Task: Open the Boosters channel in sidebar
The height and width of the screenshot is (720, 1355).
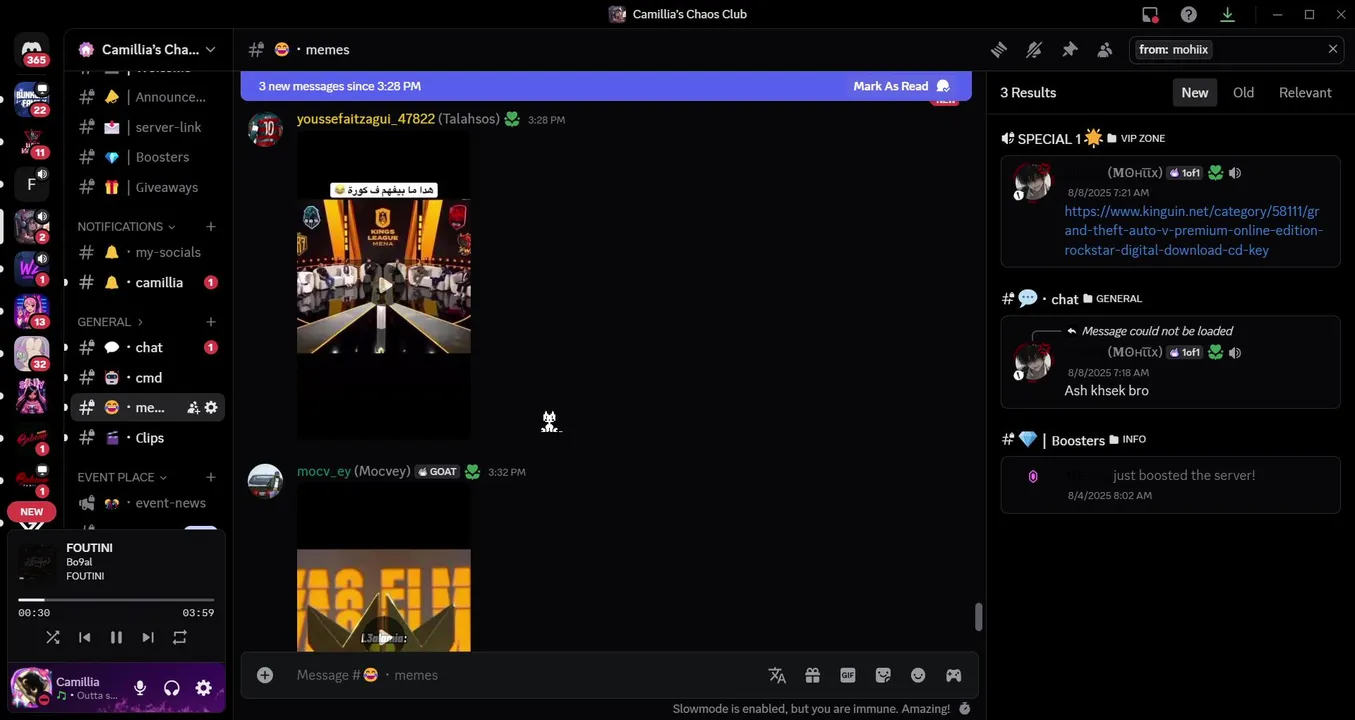Action: (148, 157)
